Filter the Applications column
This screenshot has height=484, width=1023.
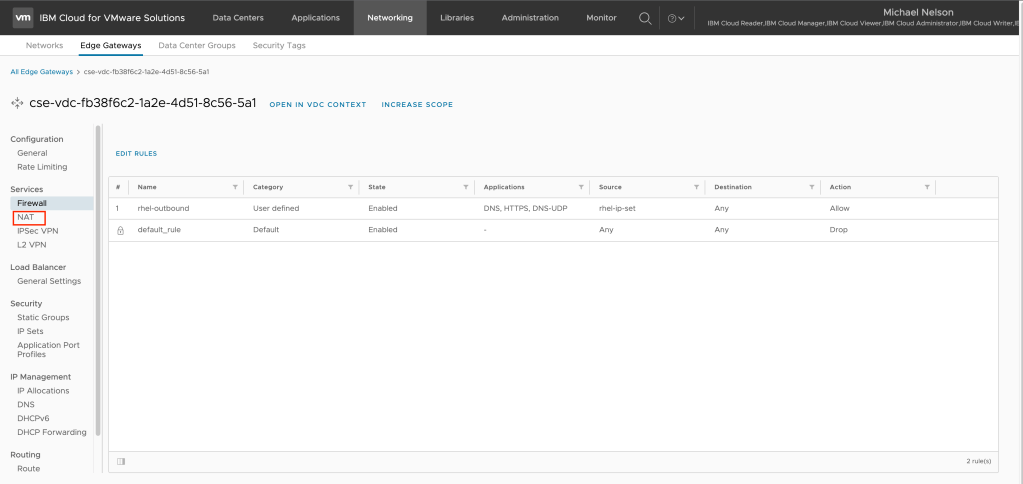pyautogui.click(x=581, y=187)
